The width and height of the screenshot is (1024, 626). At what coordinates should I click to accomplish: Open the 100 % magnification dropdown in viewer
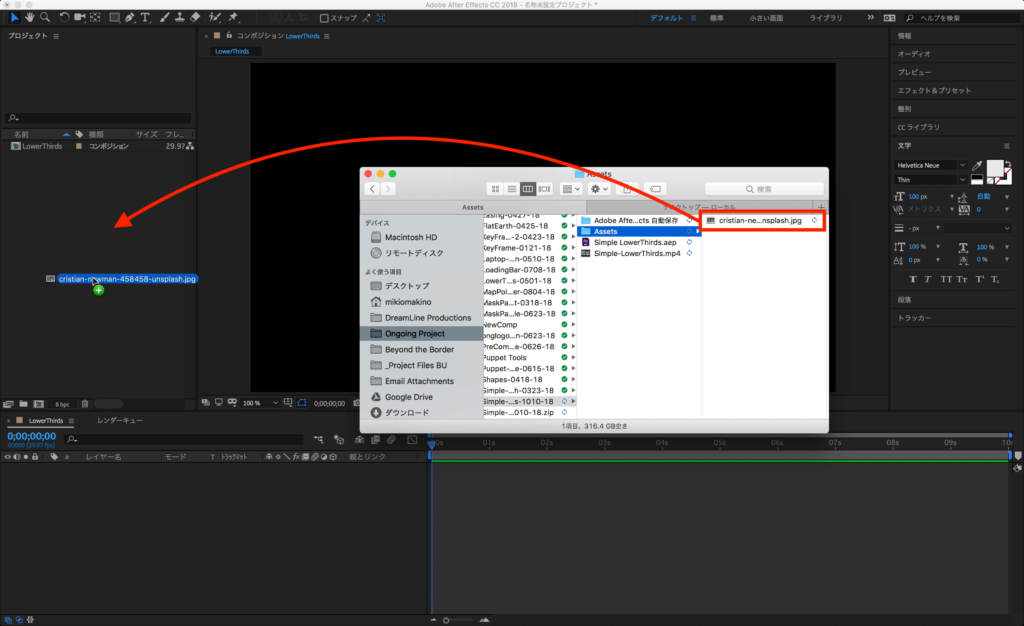[x=260, y=403]
